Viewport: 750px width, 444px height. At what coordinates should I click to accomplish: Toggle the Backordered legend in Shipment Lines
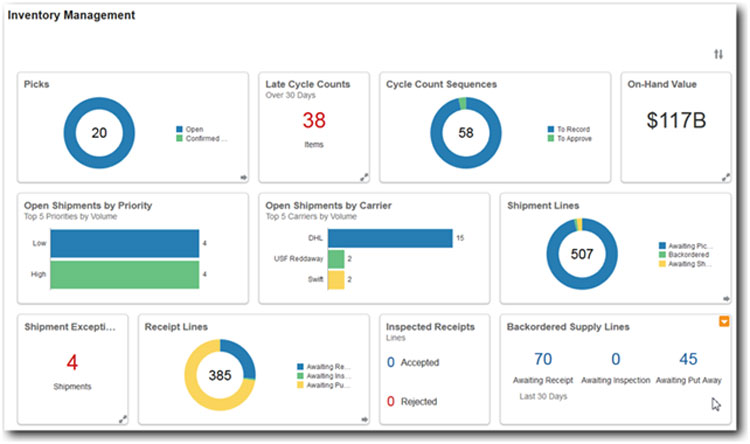tap(688, 254)
